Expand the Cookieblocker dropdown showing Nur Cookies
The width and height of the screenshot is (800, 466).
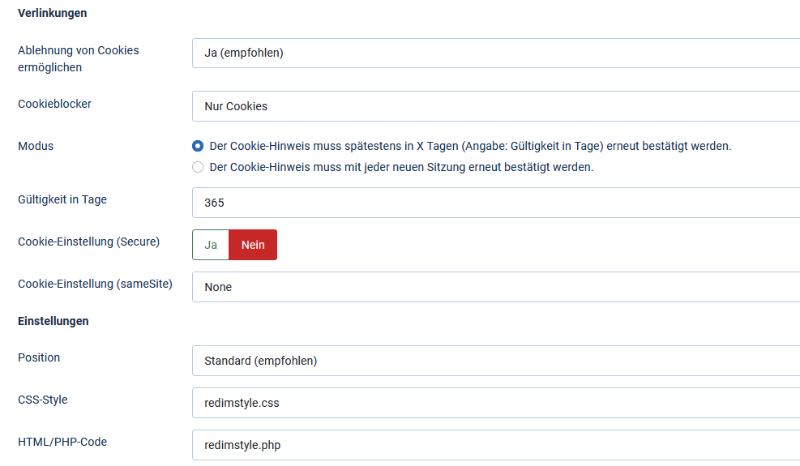(x=495, y=105)
